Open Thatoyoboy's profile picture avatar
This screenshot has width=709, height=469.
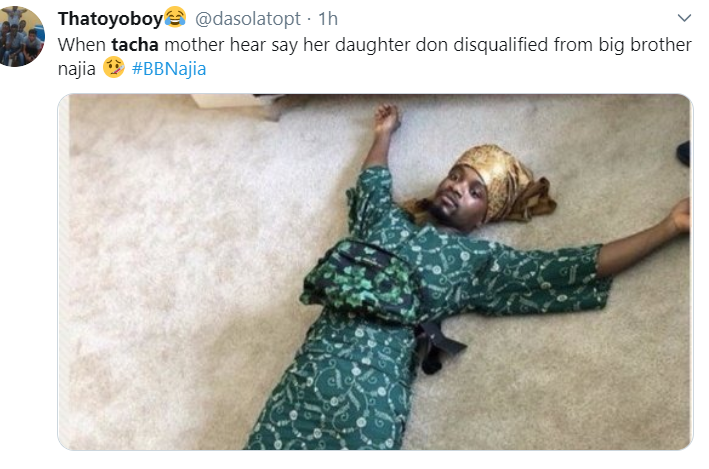click(20, 36)
